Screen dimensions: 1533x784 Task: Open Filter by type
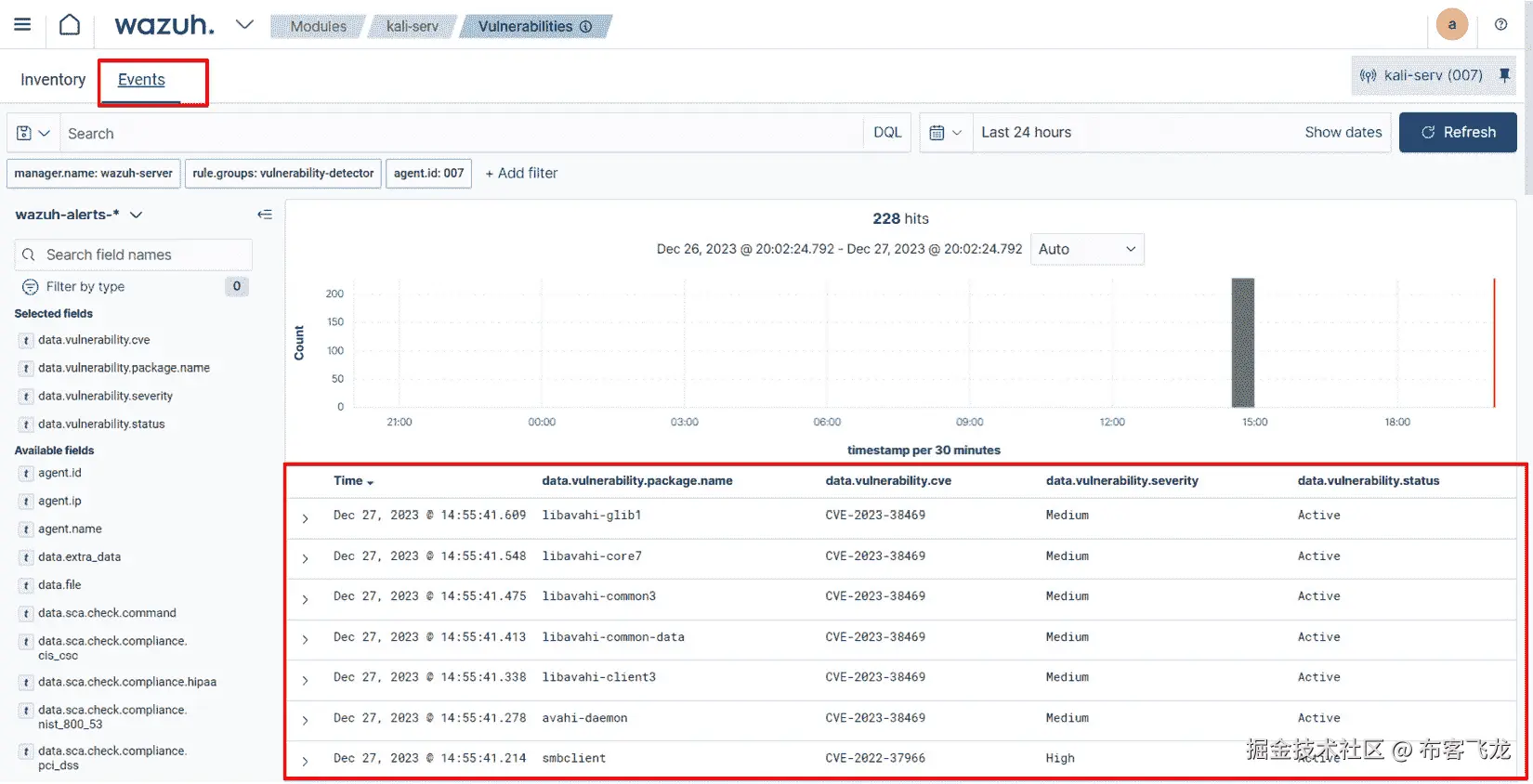pos(85,286)
